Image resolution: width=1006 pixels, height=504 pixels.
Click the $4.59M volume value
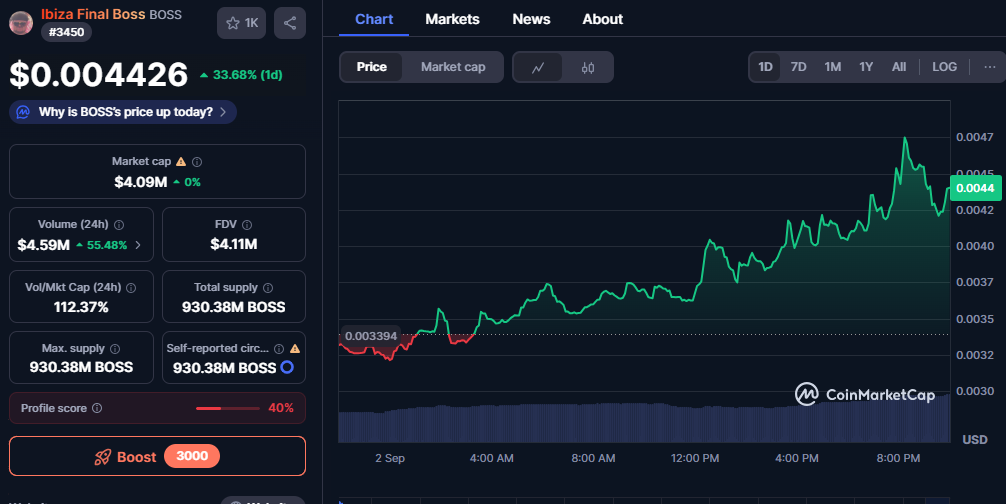(x=44, y=245)
